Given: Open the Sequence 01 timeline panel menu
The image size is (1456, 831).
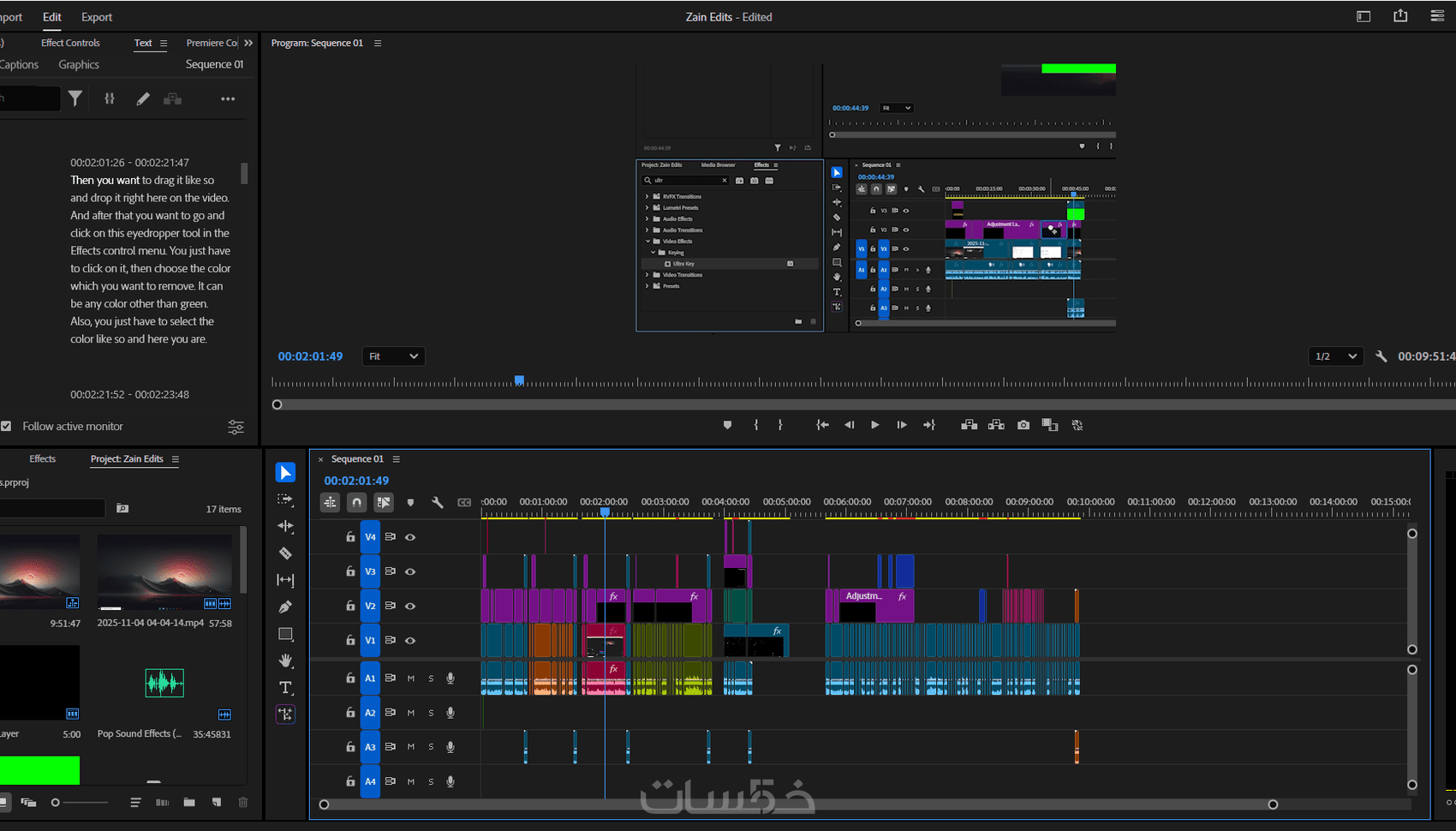Looking at the screenshot, I should tap(397, 459).
